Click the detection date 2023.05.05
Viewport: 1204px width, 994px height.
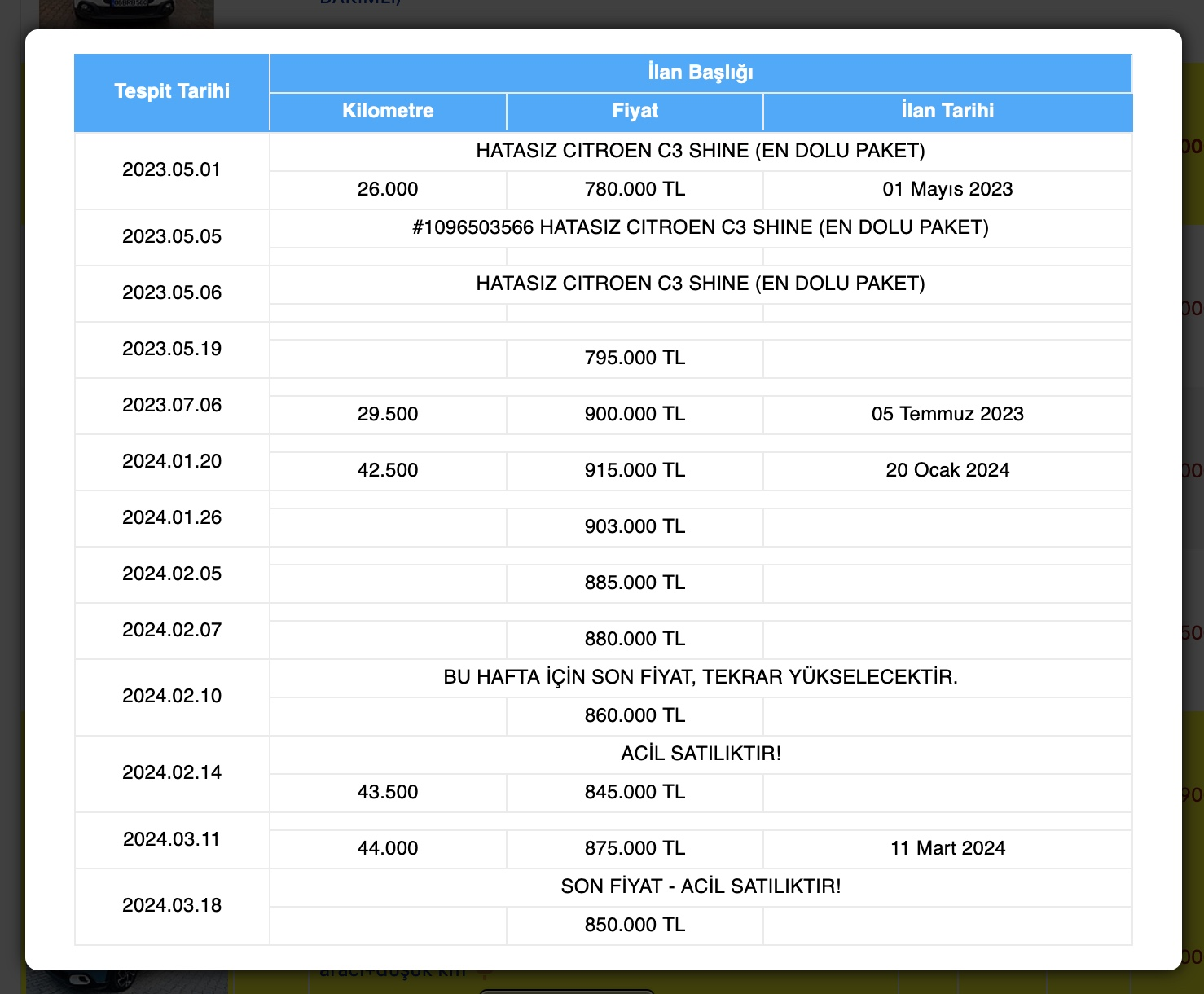(x=172, y=236)
